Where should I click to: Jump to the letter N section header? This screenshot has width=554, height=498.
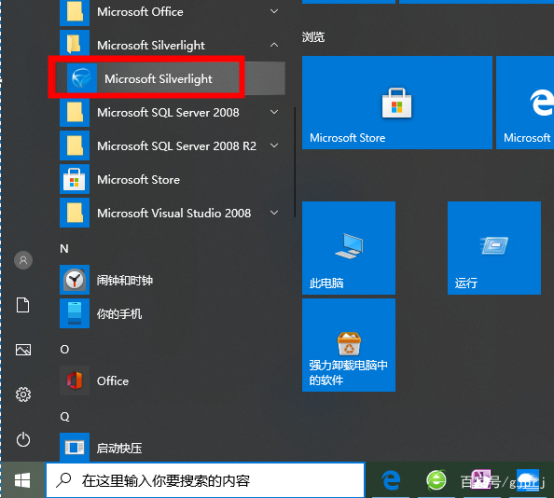(x=64, y=249)
